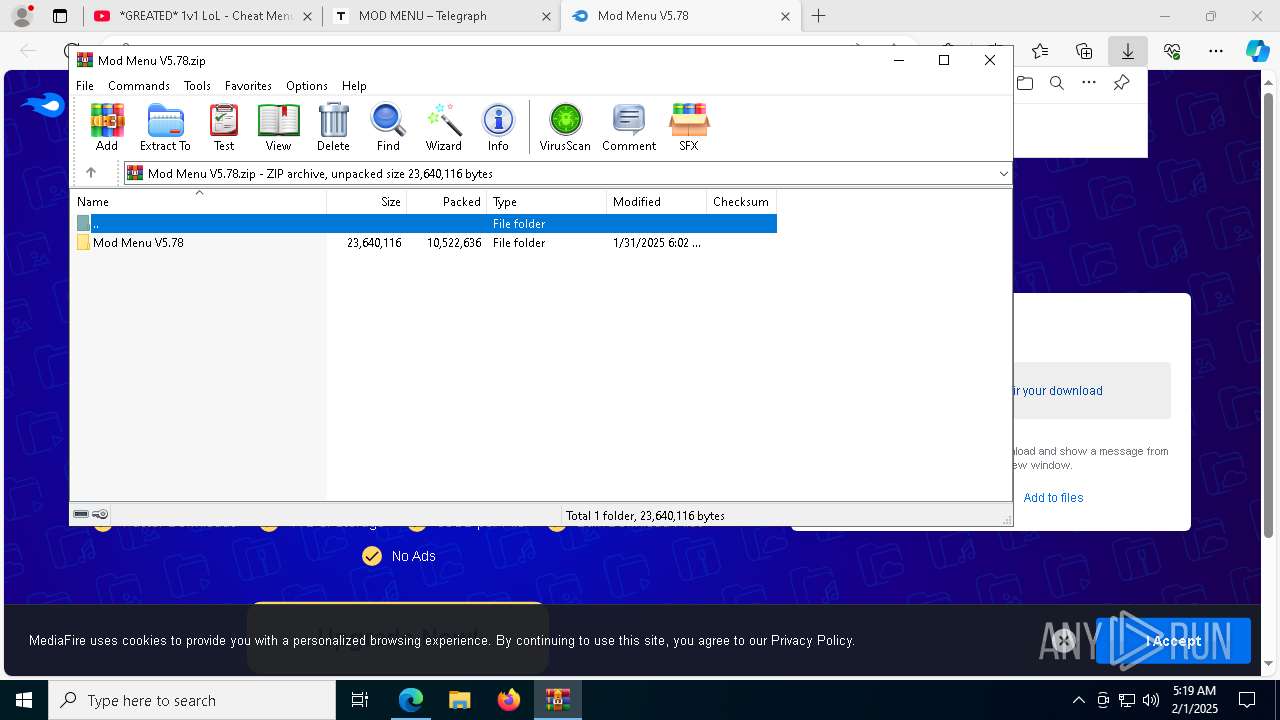Screen dimensions: 1280x720
Task: Sort list by Type column header
Action: [x=547, y=201]
